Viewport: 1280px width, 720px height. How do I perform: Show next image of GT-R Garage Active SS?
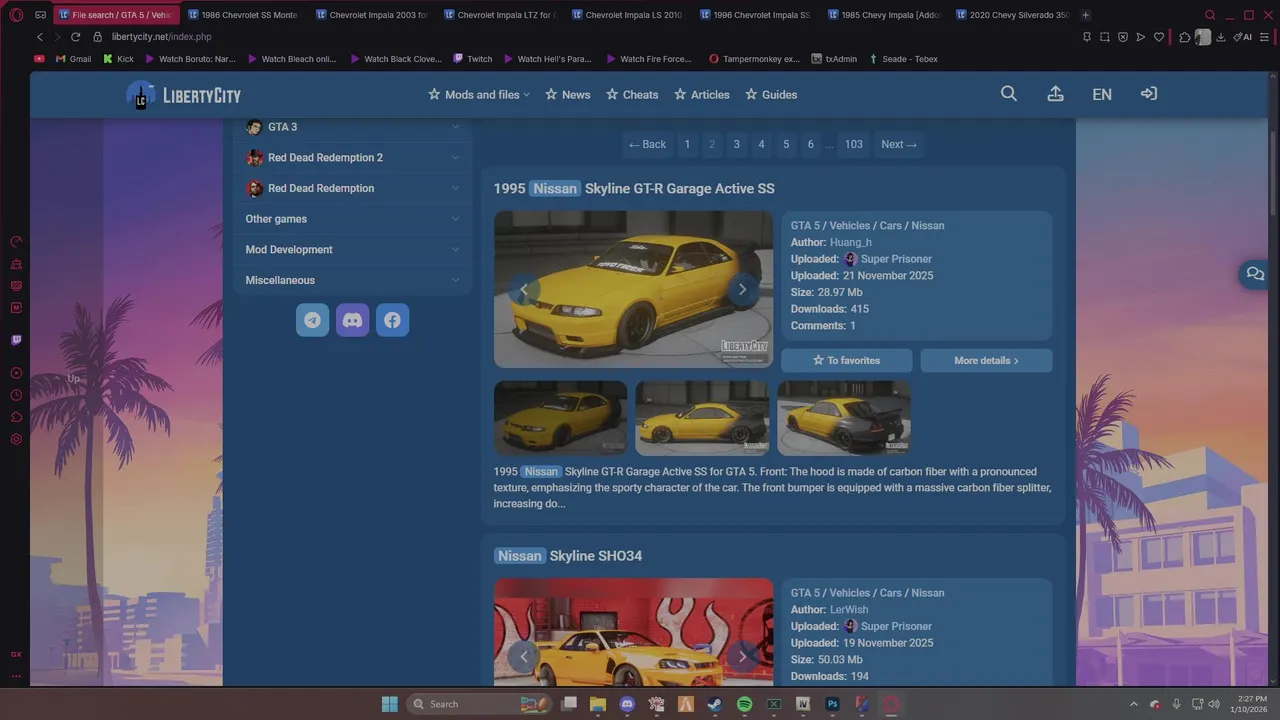(742, 290)
